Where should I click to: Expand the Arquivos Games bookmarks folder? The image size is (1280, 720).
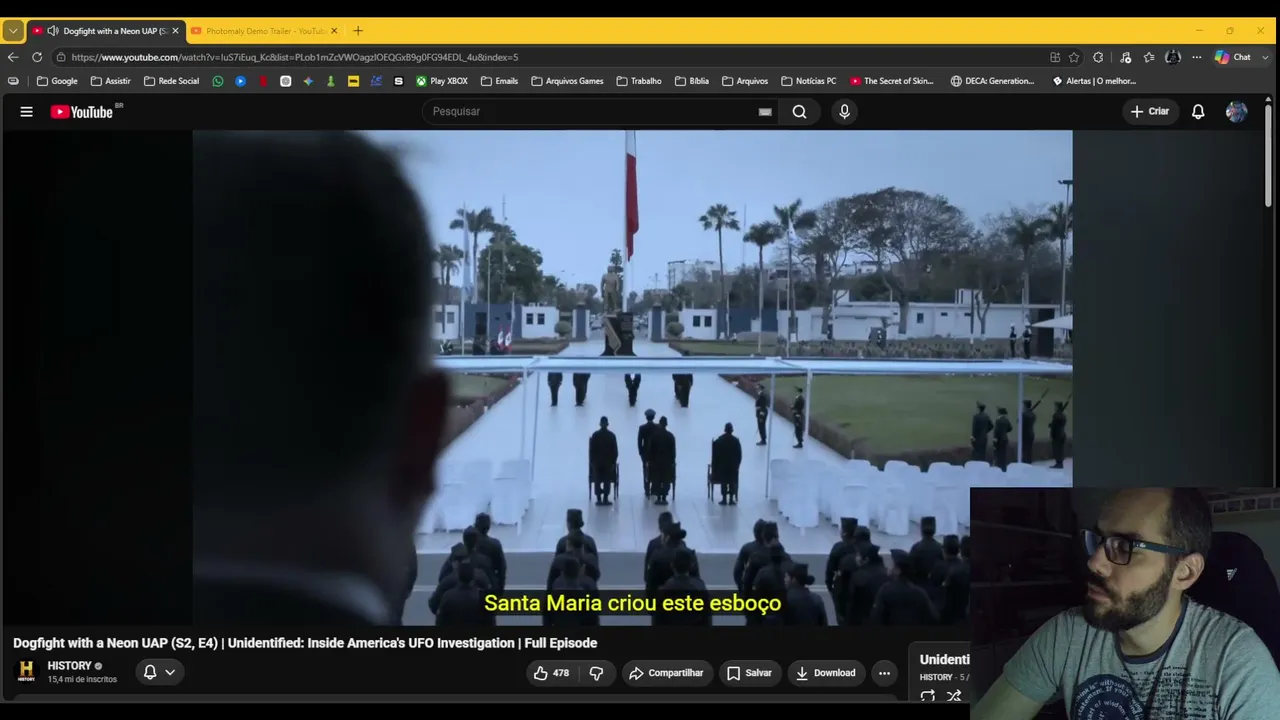click(567, 81)
